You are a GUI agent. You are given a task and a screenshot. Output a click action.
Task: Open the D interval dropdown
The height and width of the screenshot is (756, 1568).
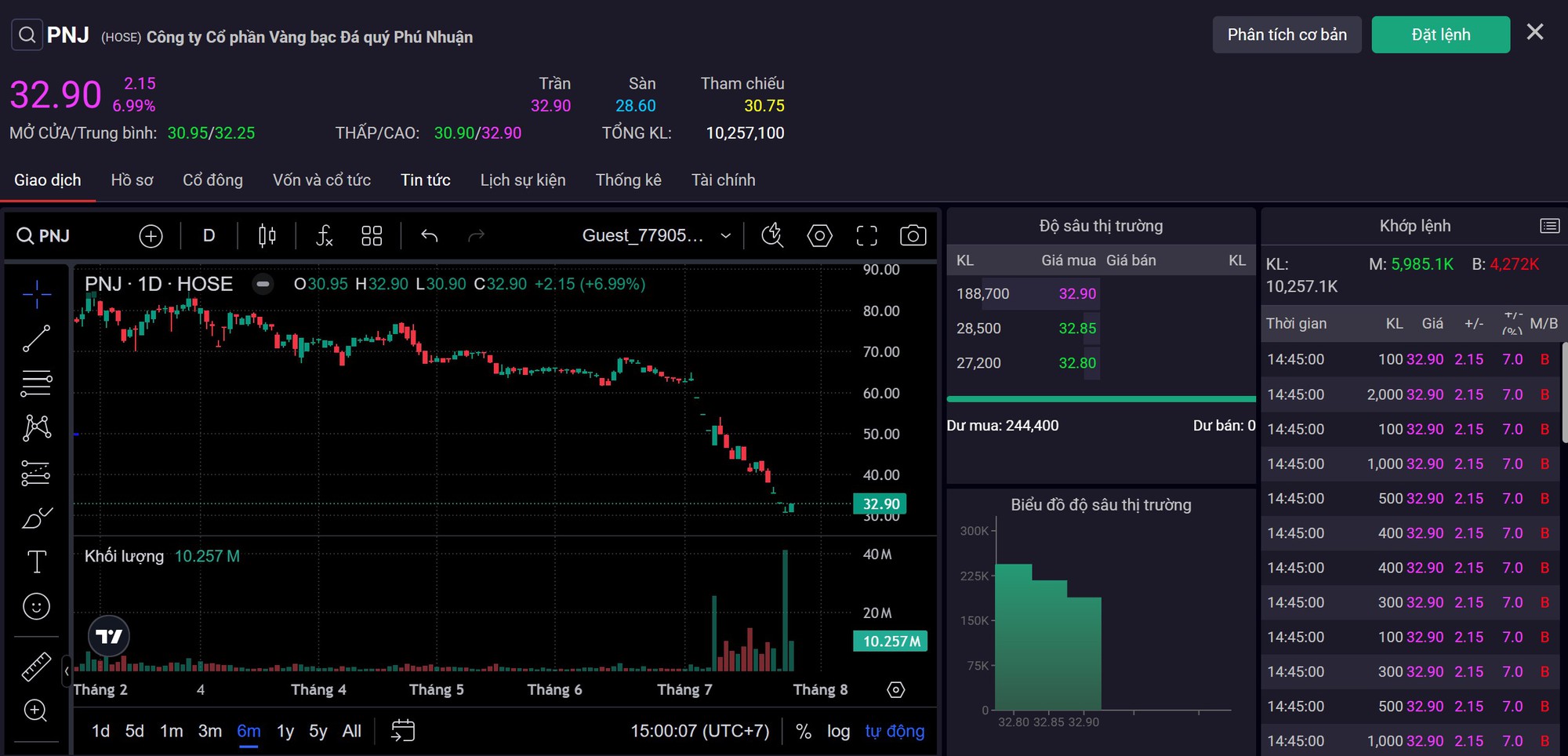[x=209, y=235]
